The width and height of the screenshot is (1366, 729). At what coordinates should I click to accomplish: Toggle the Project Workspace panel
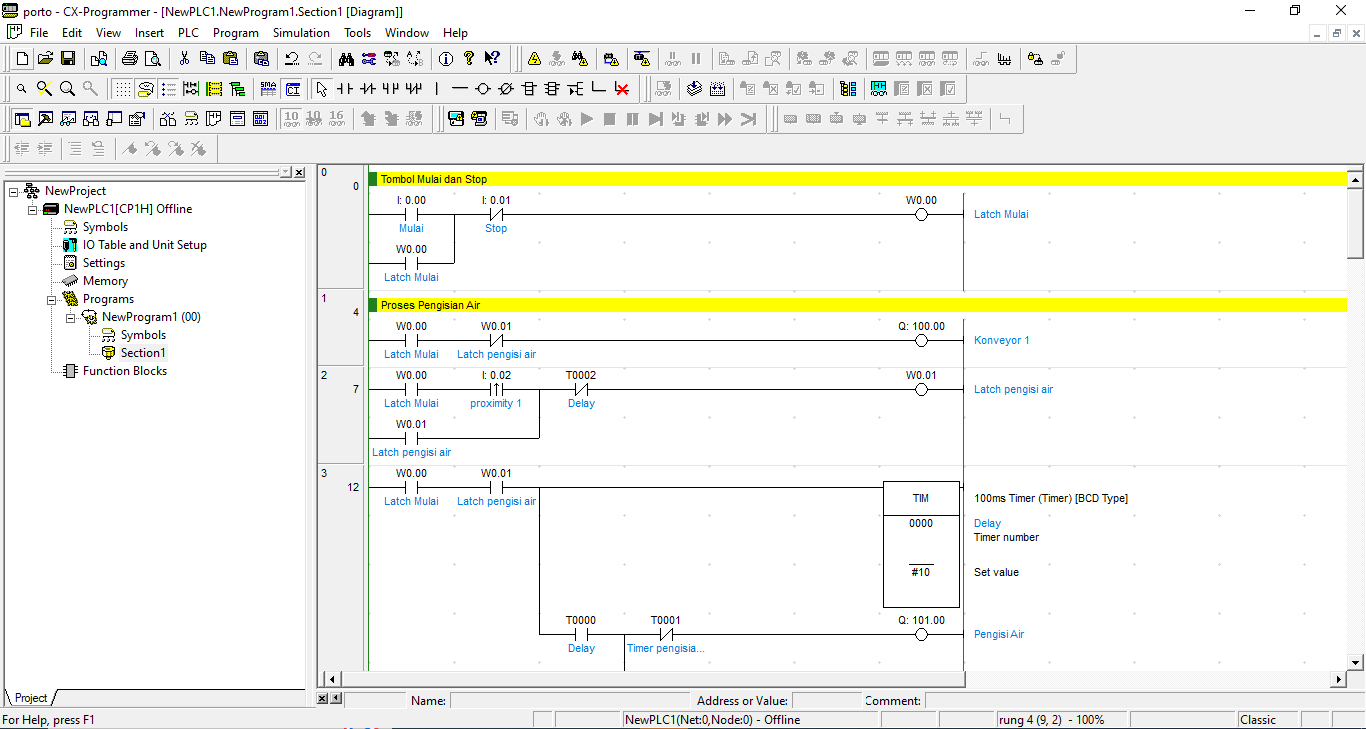[x=22, y=119]
